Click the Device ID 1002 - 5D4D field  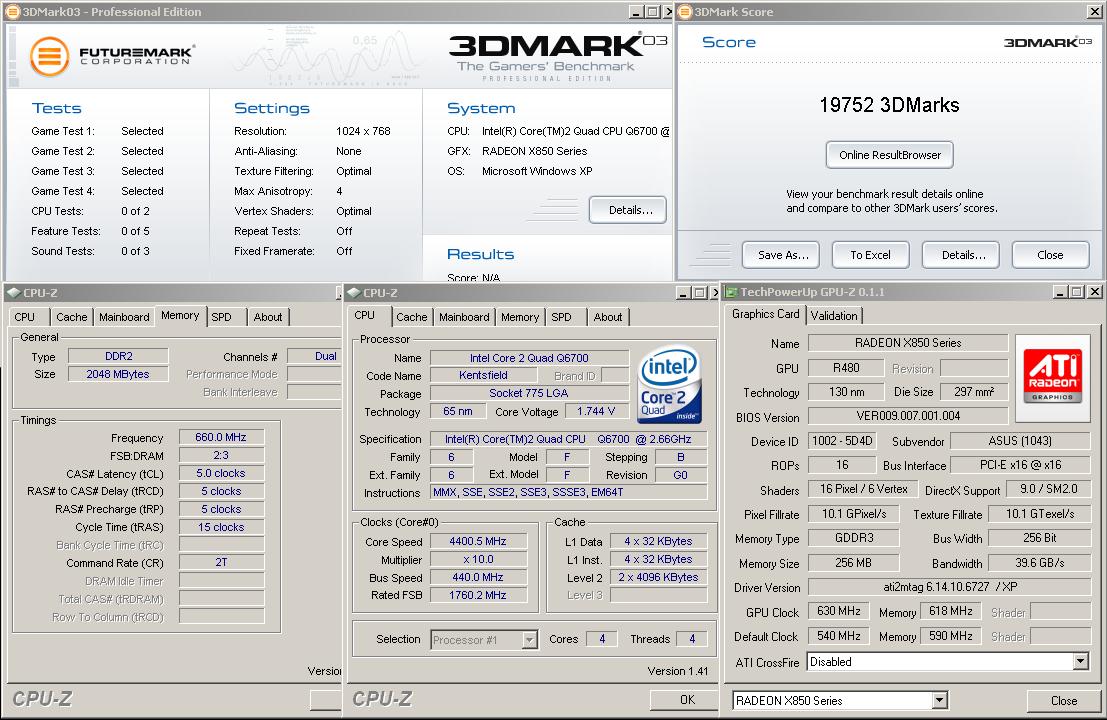[842, 441]
